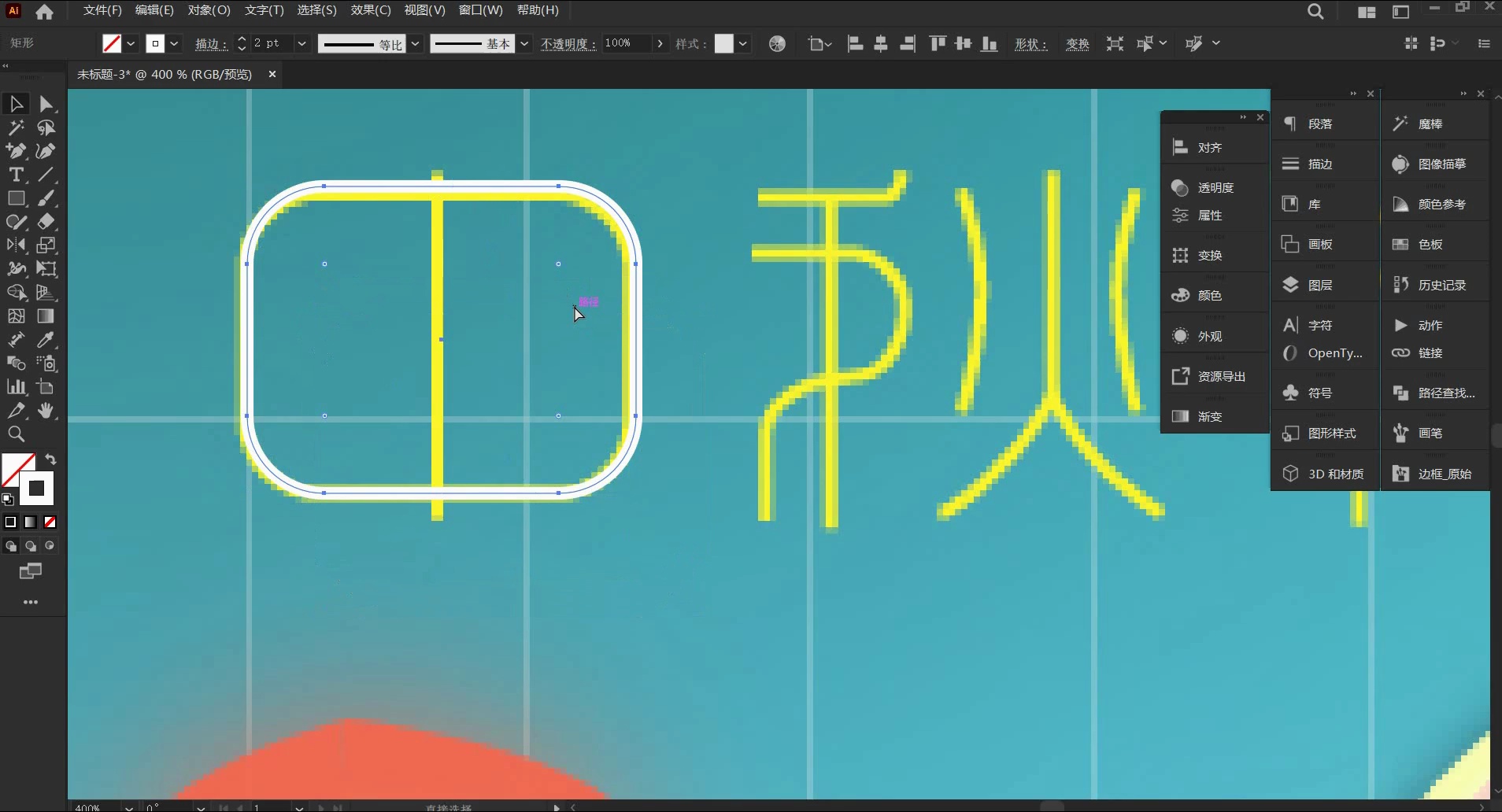Open stroke color dropdown arrow
The width and height of the screenshot is (1502, 812).
174,44
